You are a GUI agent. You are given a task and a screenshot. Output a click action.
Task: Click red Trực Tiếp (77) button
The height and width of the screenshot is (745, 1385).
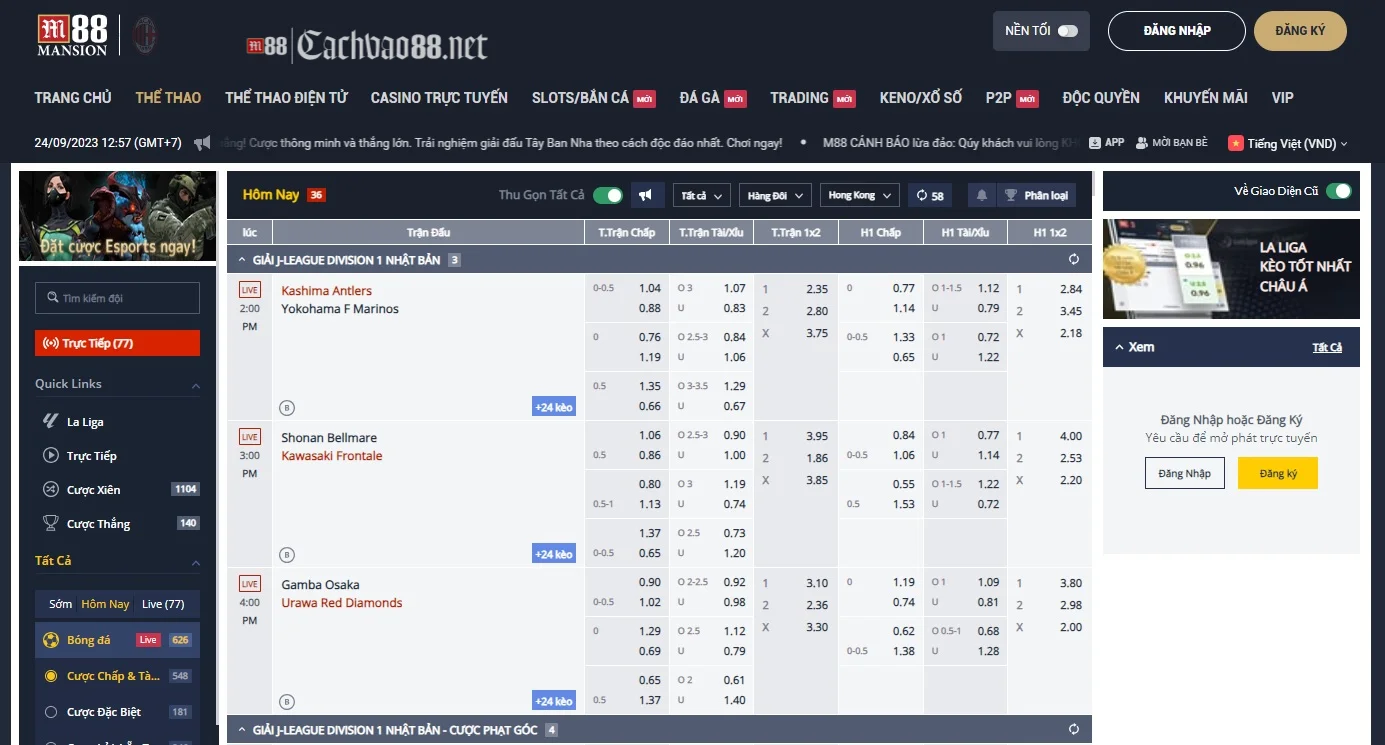point(117,343)
